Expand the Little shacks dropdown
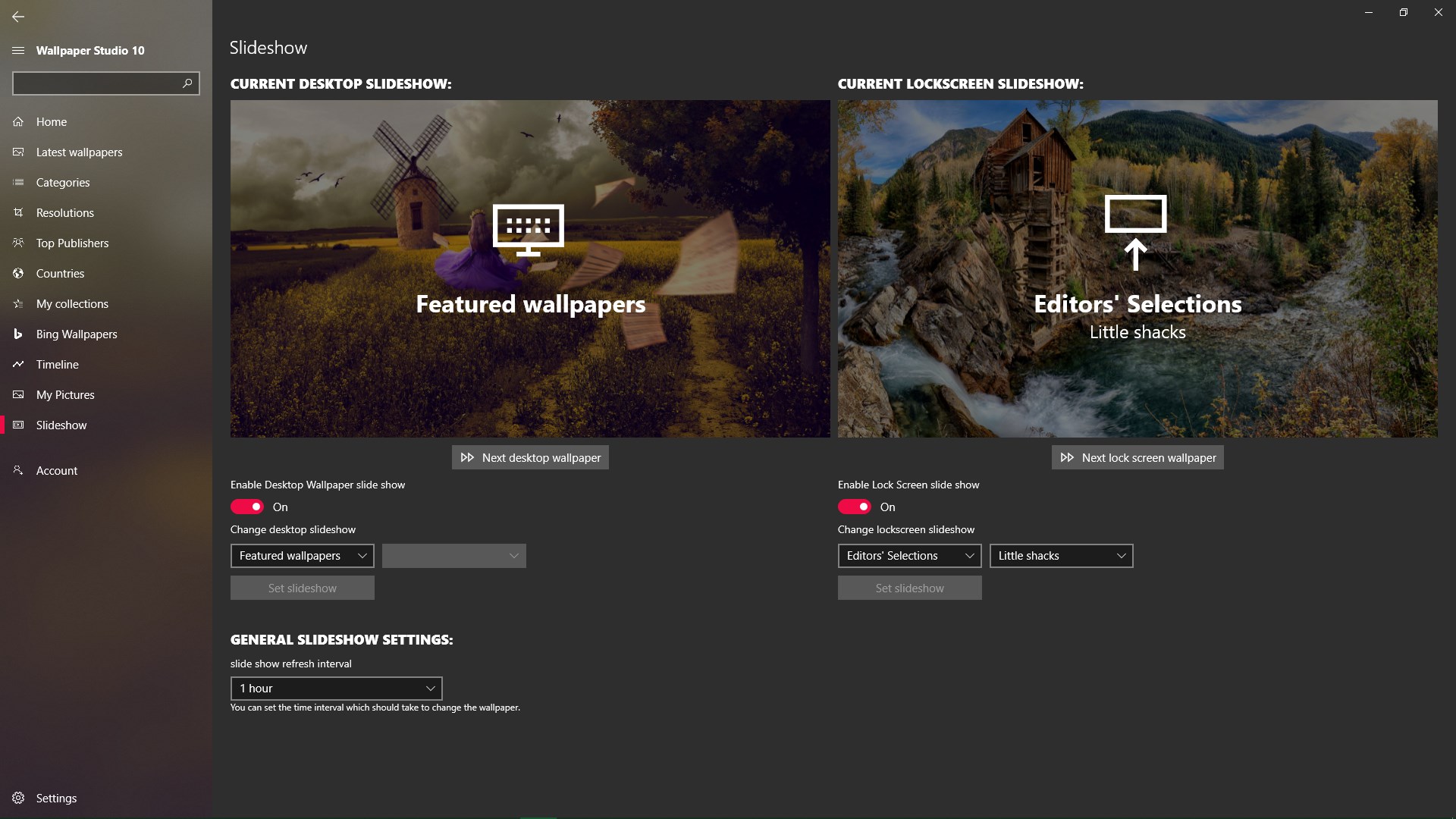Screen dimensions: 1456x819 (1061, 556)
